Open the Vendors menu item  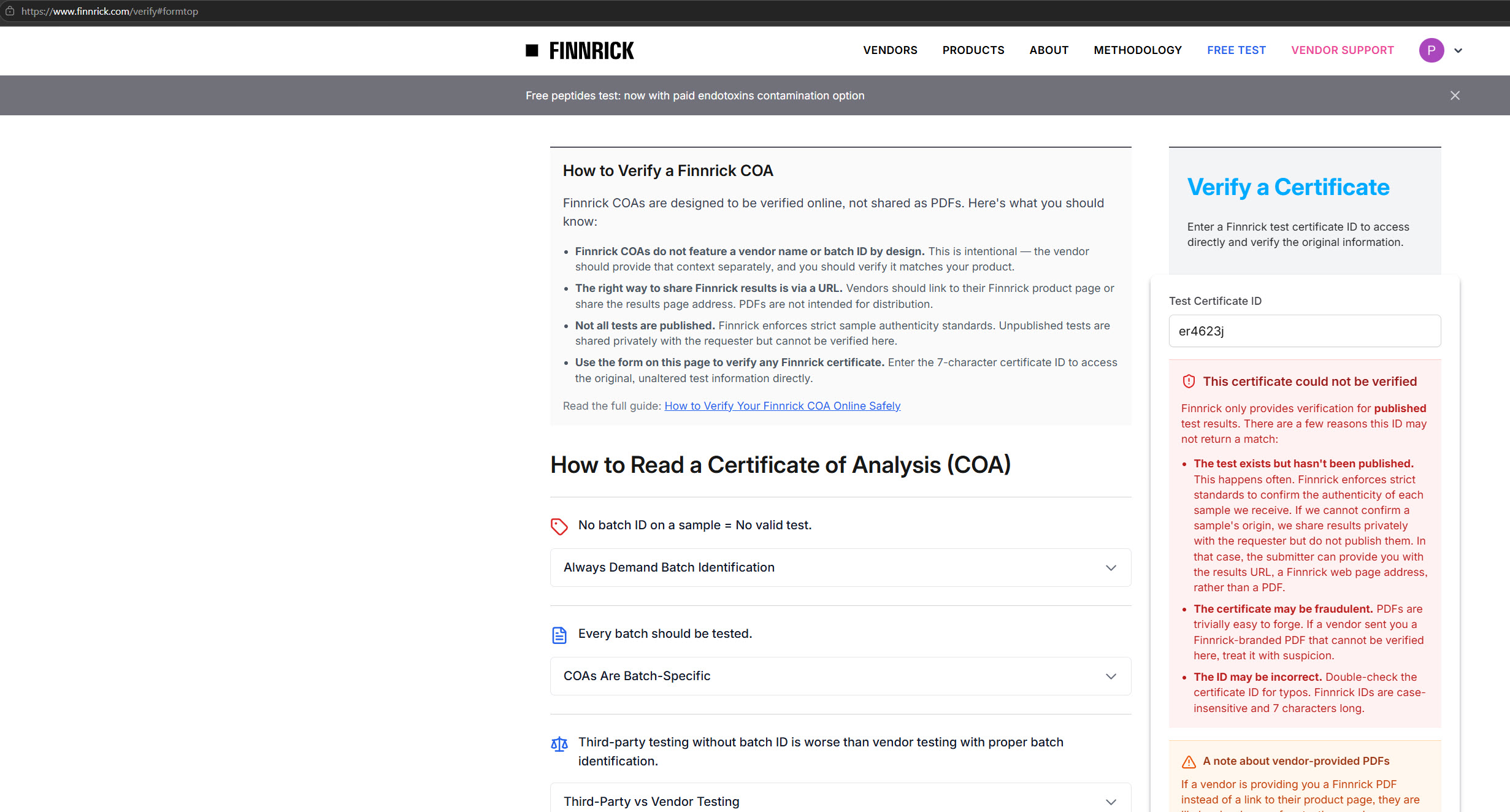click(890, 50)
